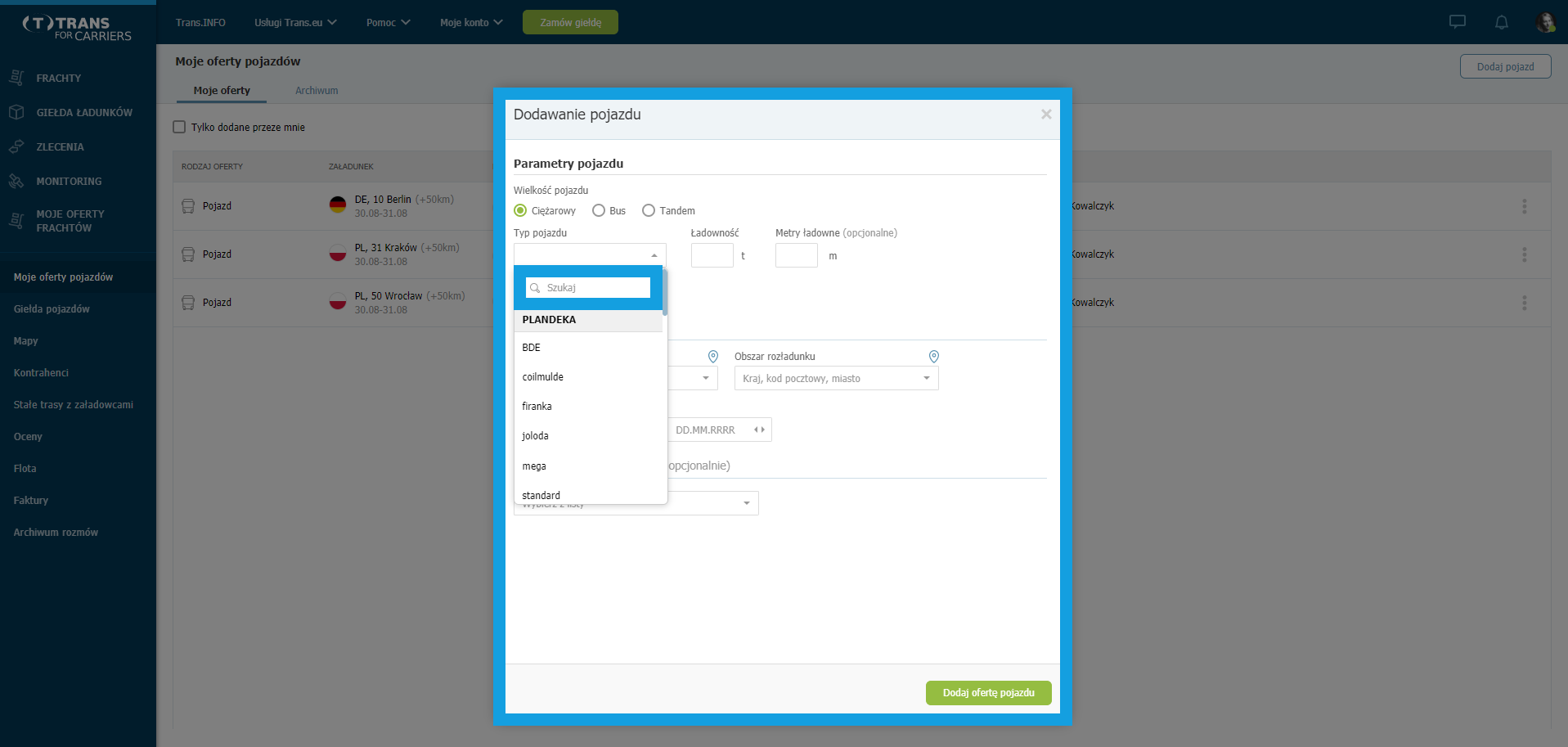1568x747 pixels.
Task: Click Polish flag in Wrocław row
Action: [x=338, y=301]
